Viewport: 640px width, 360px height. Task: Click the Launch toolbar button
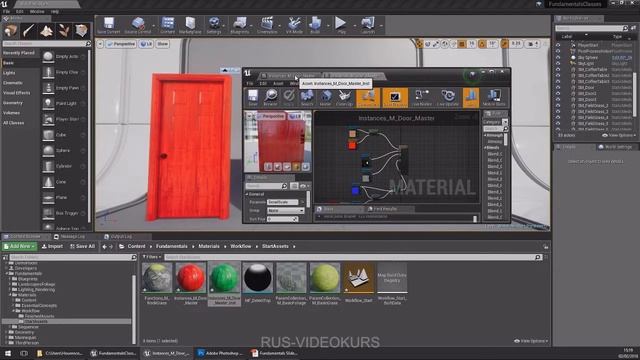tap(368, 25)
